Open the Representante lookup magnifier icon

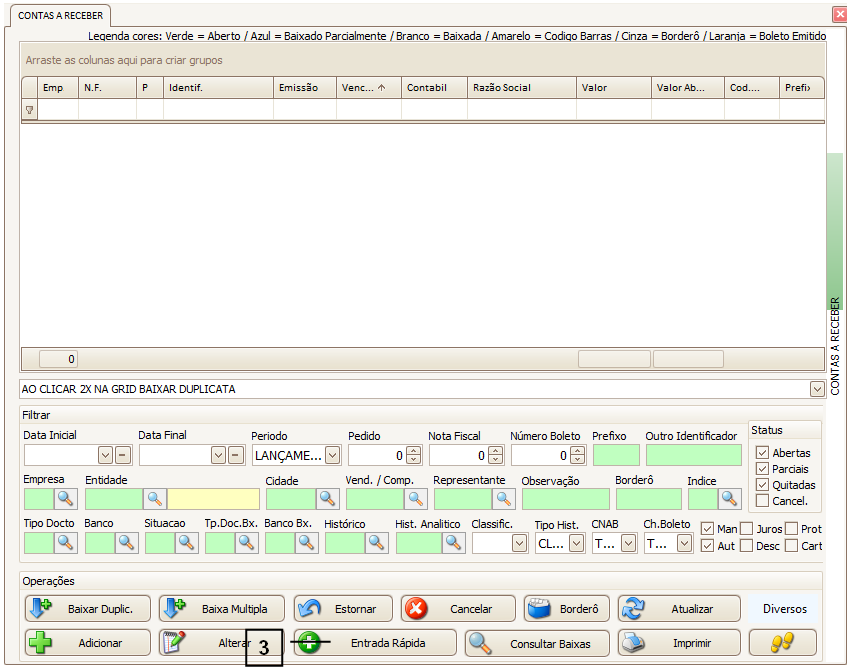(503, 498)
